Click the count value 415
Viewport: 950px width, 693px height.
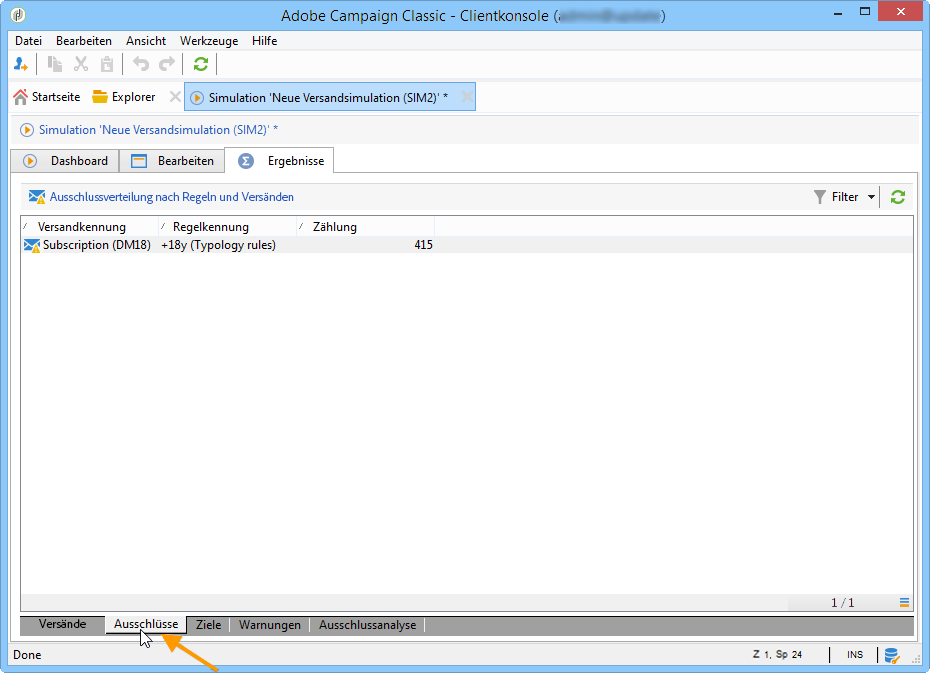pyautogui.click(x=424, y=245)
